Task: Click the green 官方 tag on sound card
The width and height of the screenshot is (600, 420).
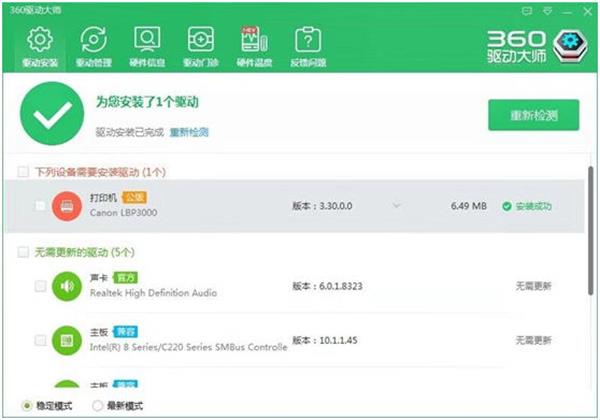Action: click(x=125, y=278)
